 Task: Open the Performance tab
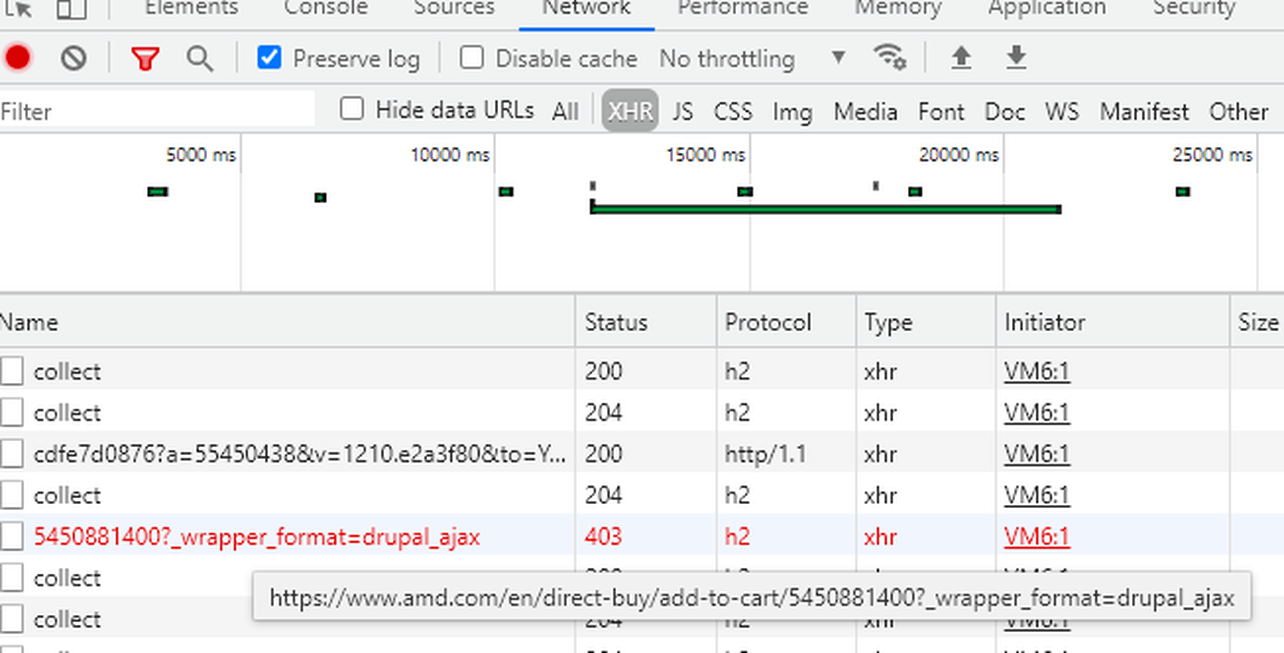(742, 9)
